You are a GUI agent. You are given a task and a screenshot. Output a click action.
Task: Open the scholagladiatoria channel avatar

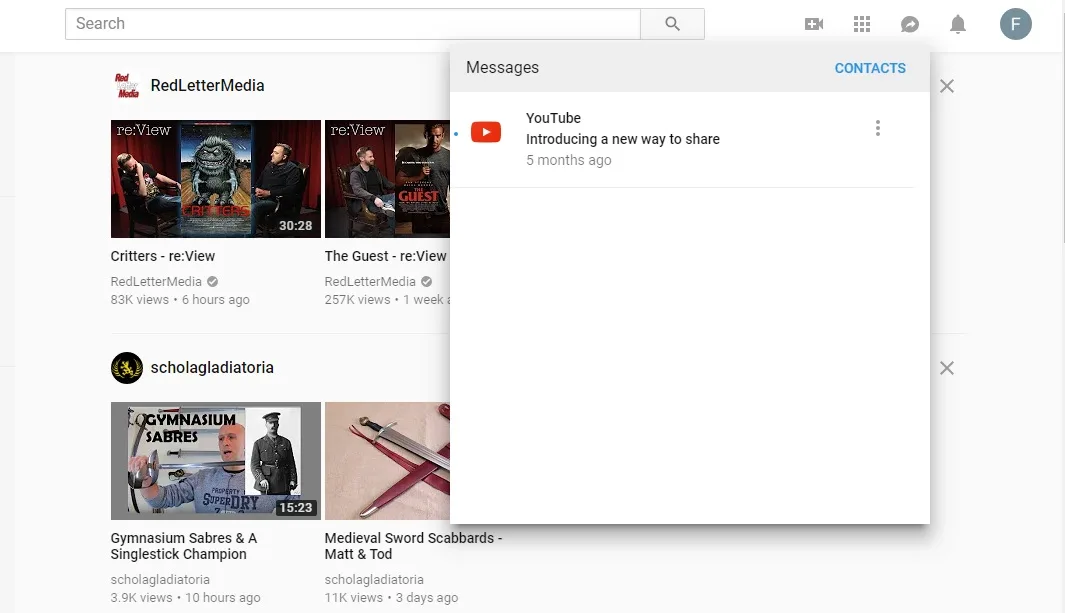(127, 368)
